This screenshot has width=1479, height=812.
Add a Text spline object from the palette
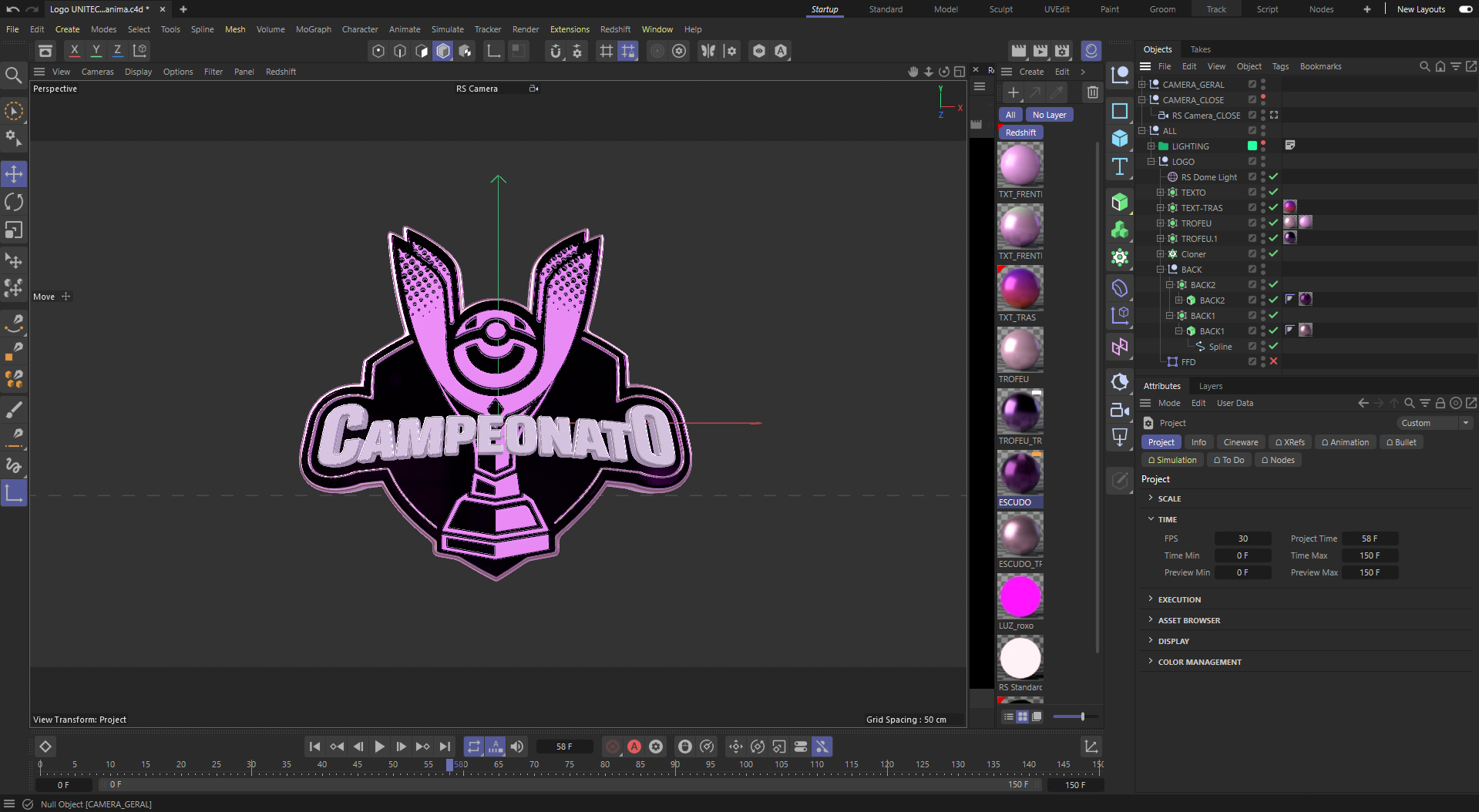tap(1120, 166)
